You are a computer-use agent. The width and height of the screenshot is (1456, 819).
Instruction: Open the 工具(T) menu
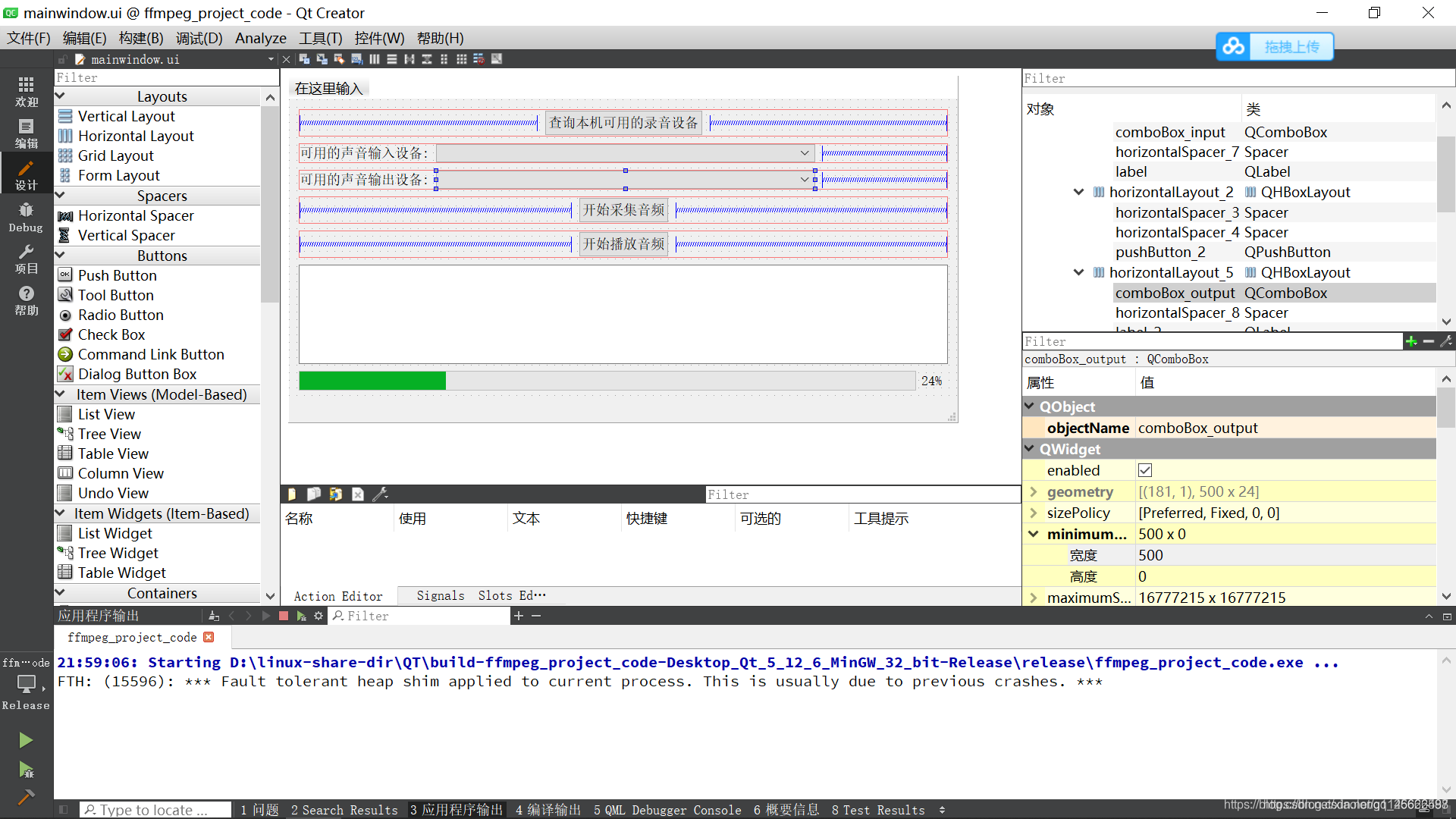(x=319, y=38)
